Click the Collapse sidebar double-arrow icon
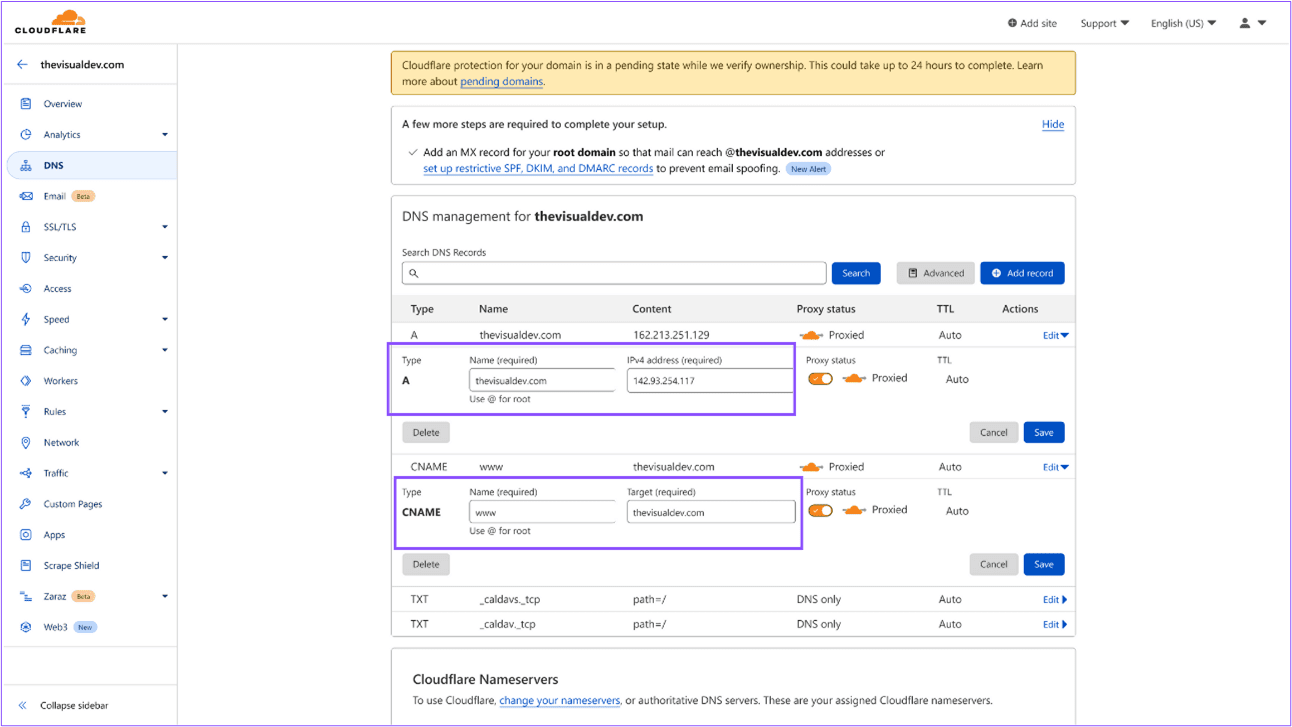The height and width of the screenshot is (727, 1292). coord(23,706)
